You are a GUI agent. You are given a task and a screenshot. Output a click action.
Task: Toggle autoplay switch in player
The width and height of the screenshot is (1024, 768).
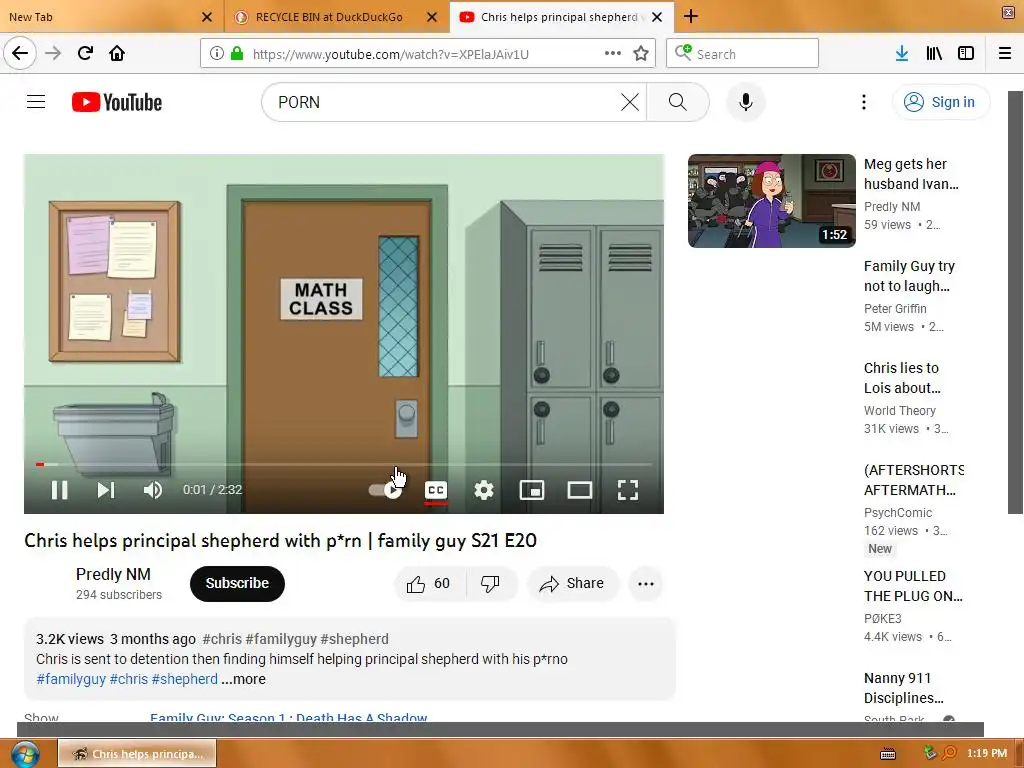[x=385, y=490]
